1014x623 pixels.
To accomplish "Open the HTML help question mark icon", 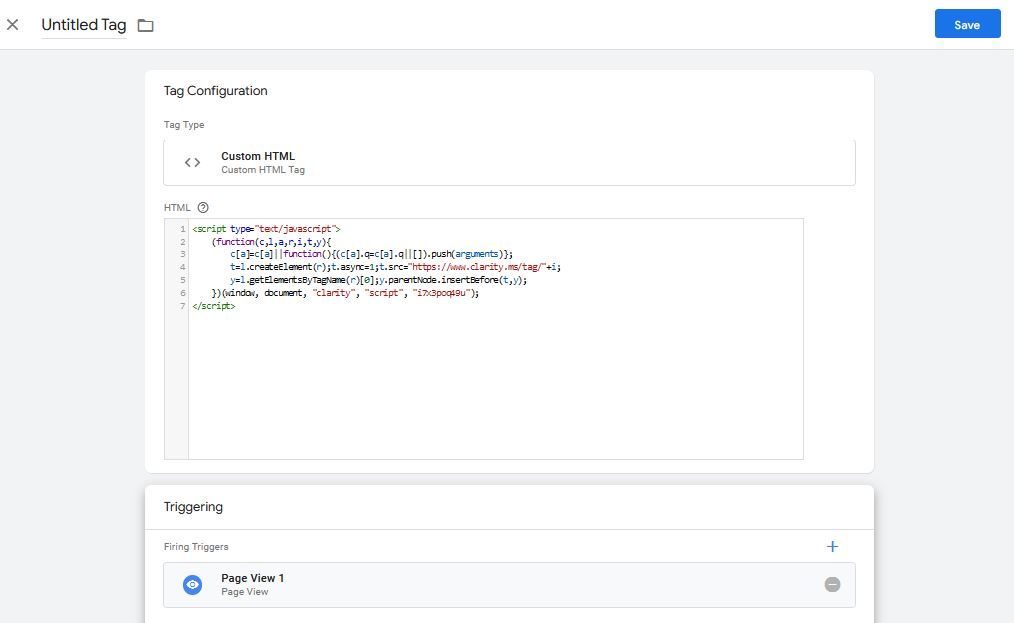I will (x=203, y=208).
